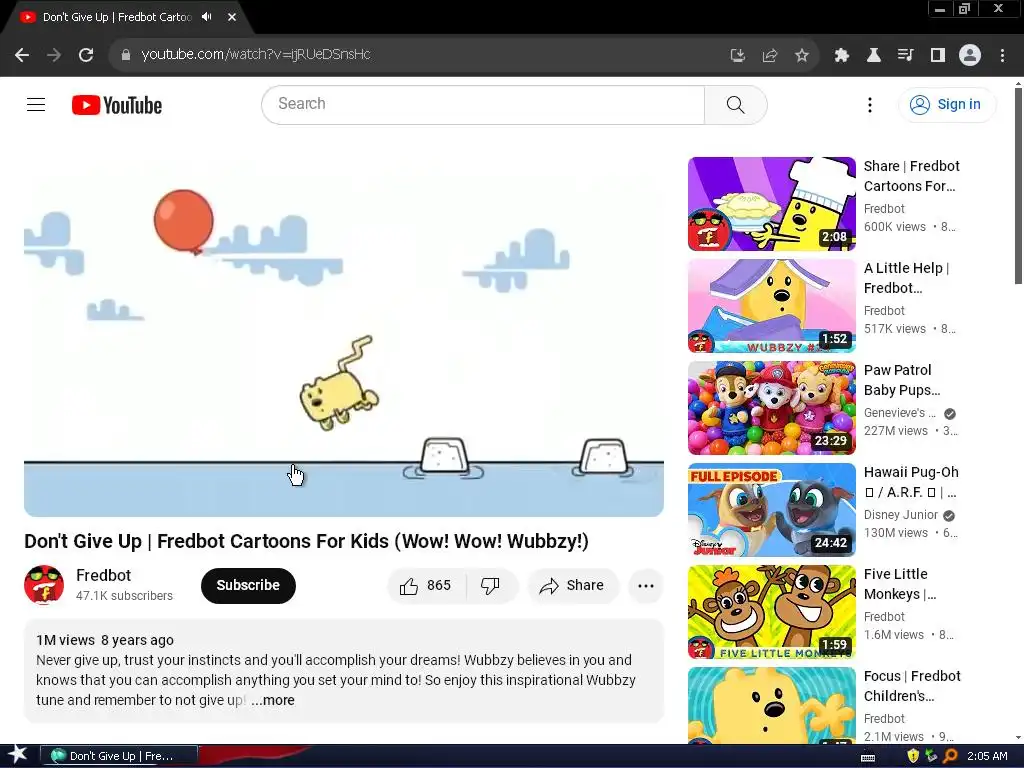
Task: Like the video with thumbs up
Action: [426, 586]
